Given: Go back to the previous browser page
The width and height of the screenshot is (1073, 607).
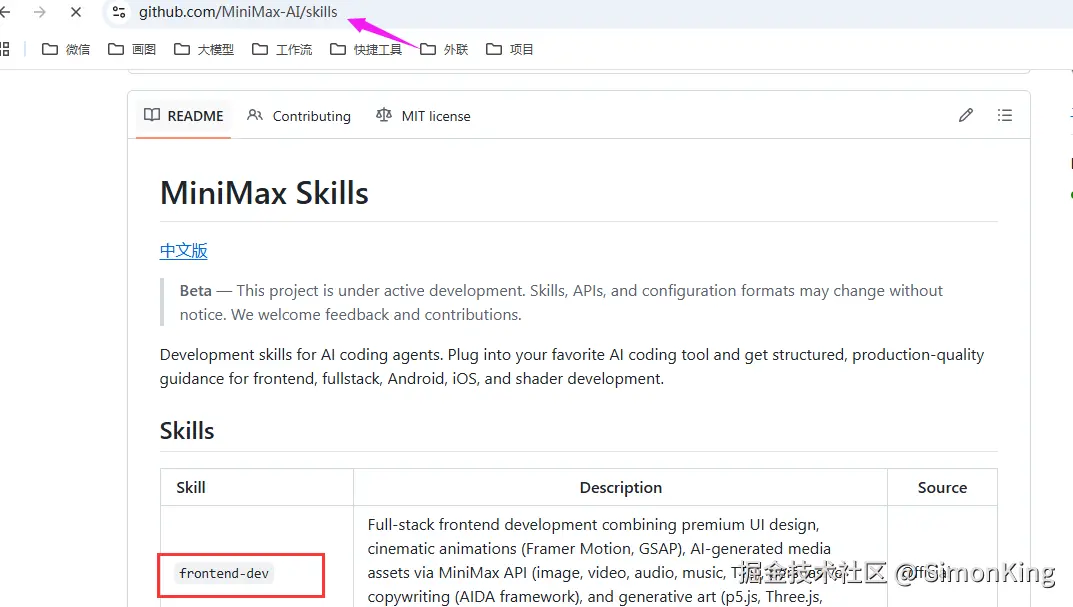Looking at the screenshot, I should coord(5,12).
